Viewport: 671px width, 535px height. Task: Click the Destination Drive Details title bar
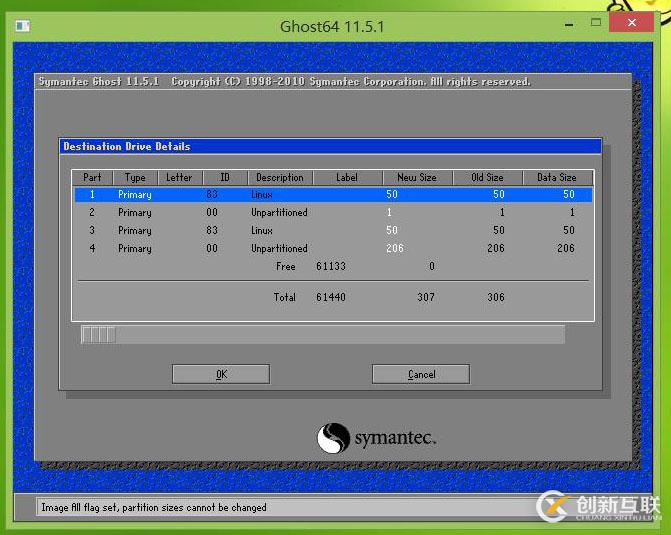click(330, 146)
